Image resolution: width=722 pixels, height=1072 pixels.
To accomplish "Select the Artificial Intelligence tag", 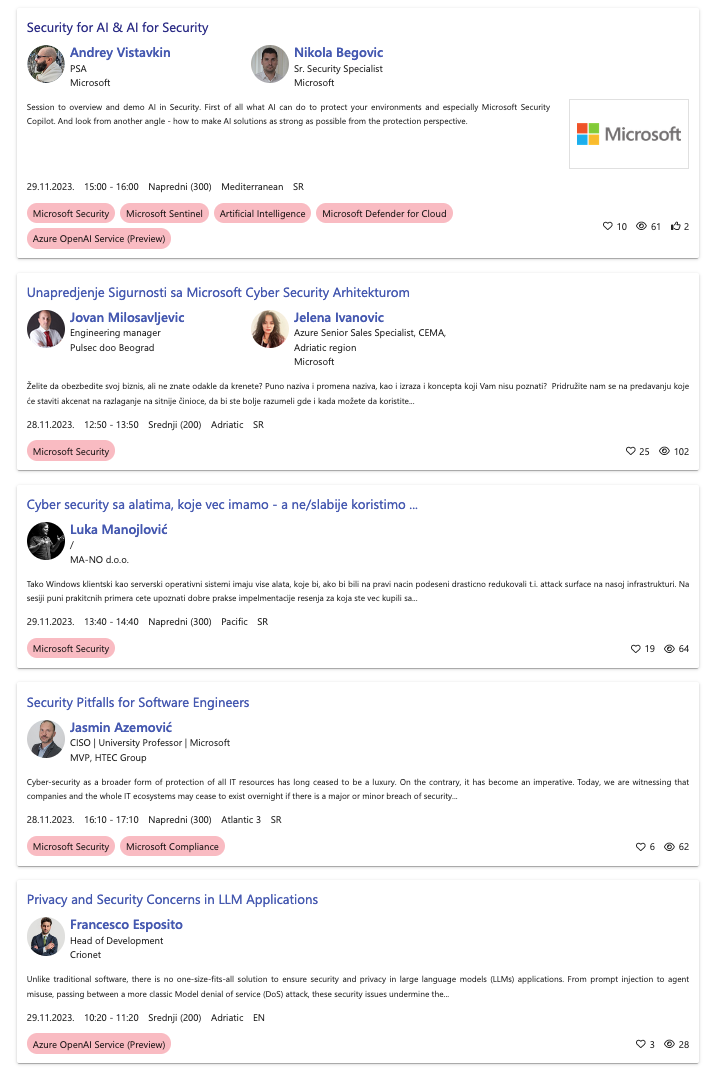I will tap(263, 213).
